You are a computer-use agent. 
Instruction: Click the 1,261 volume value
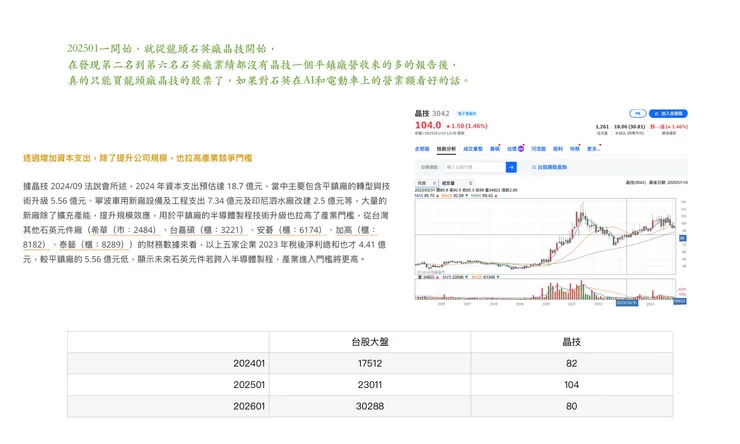(602, 127)
